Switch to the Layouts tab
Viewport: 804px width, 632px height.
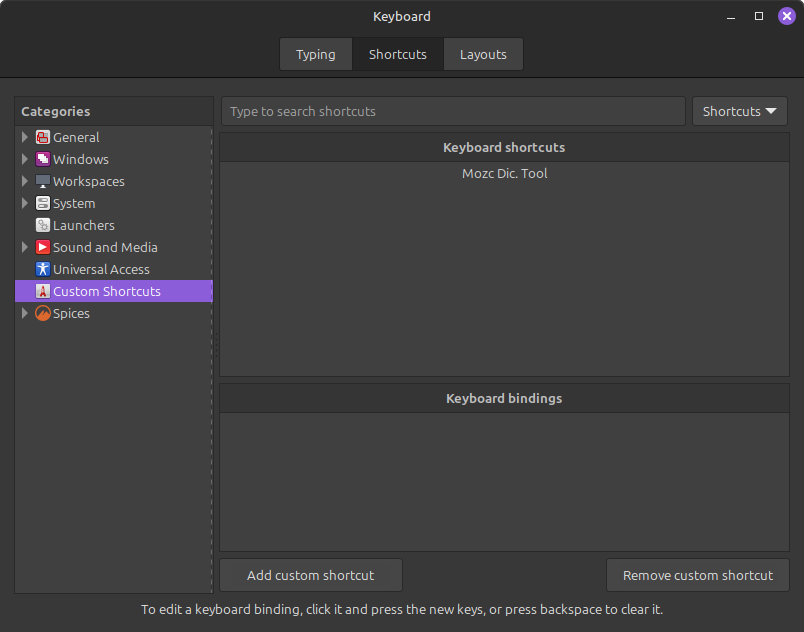coord(483,54)
